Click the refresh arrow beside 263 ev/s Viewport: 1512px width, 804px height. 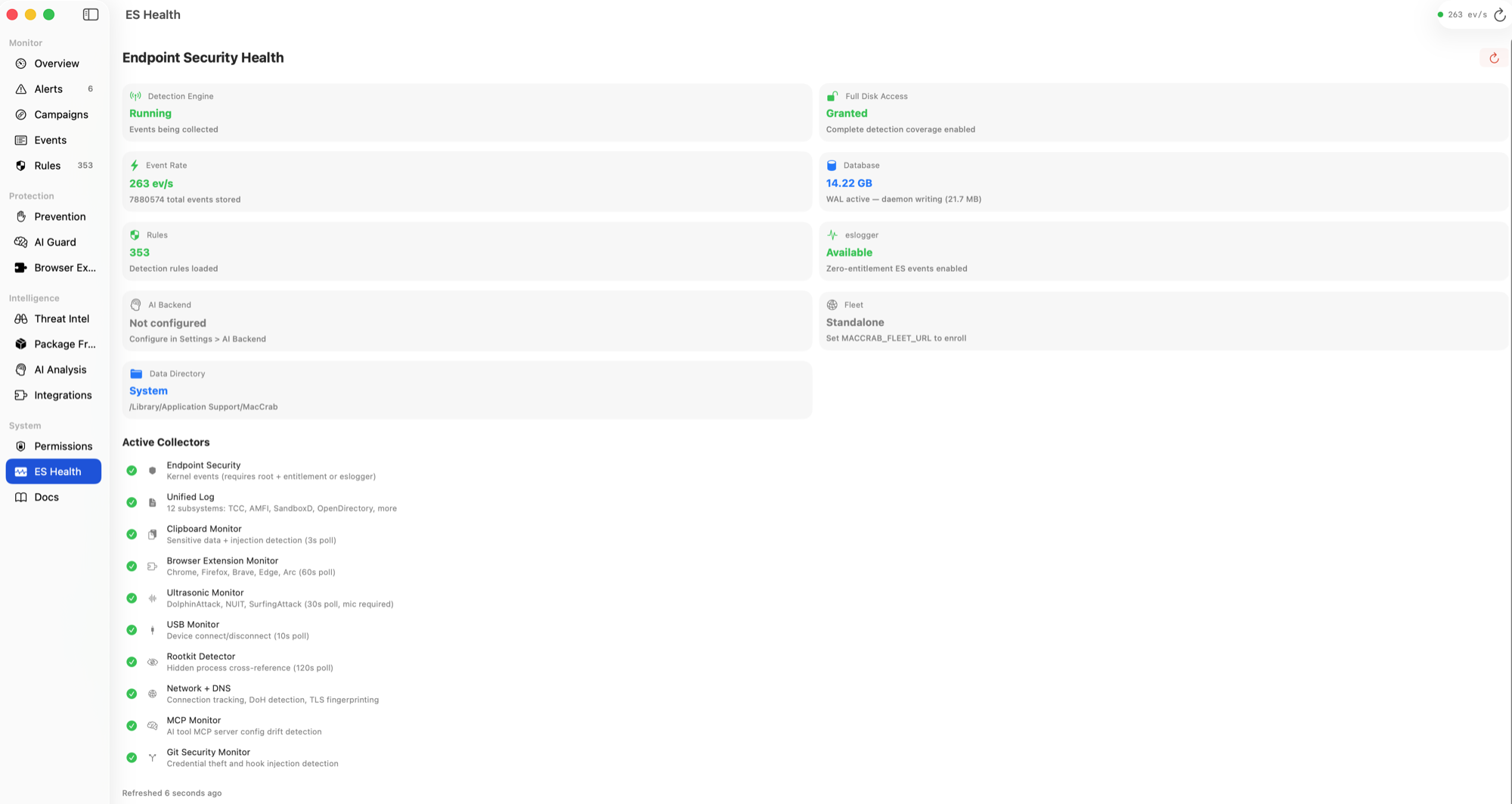tap(1500, 14)
